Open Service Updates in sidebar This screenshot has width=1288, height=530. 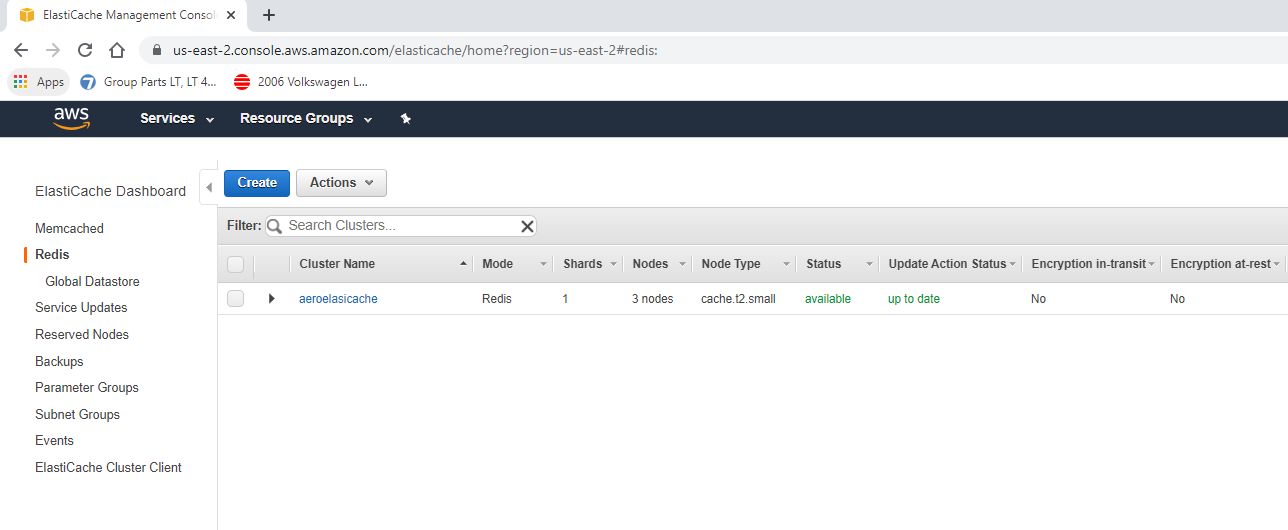click(81, 307)
